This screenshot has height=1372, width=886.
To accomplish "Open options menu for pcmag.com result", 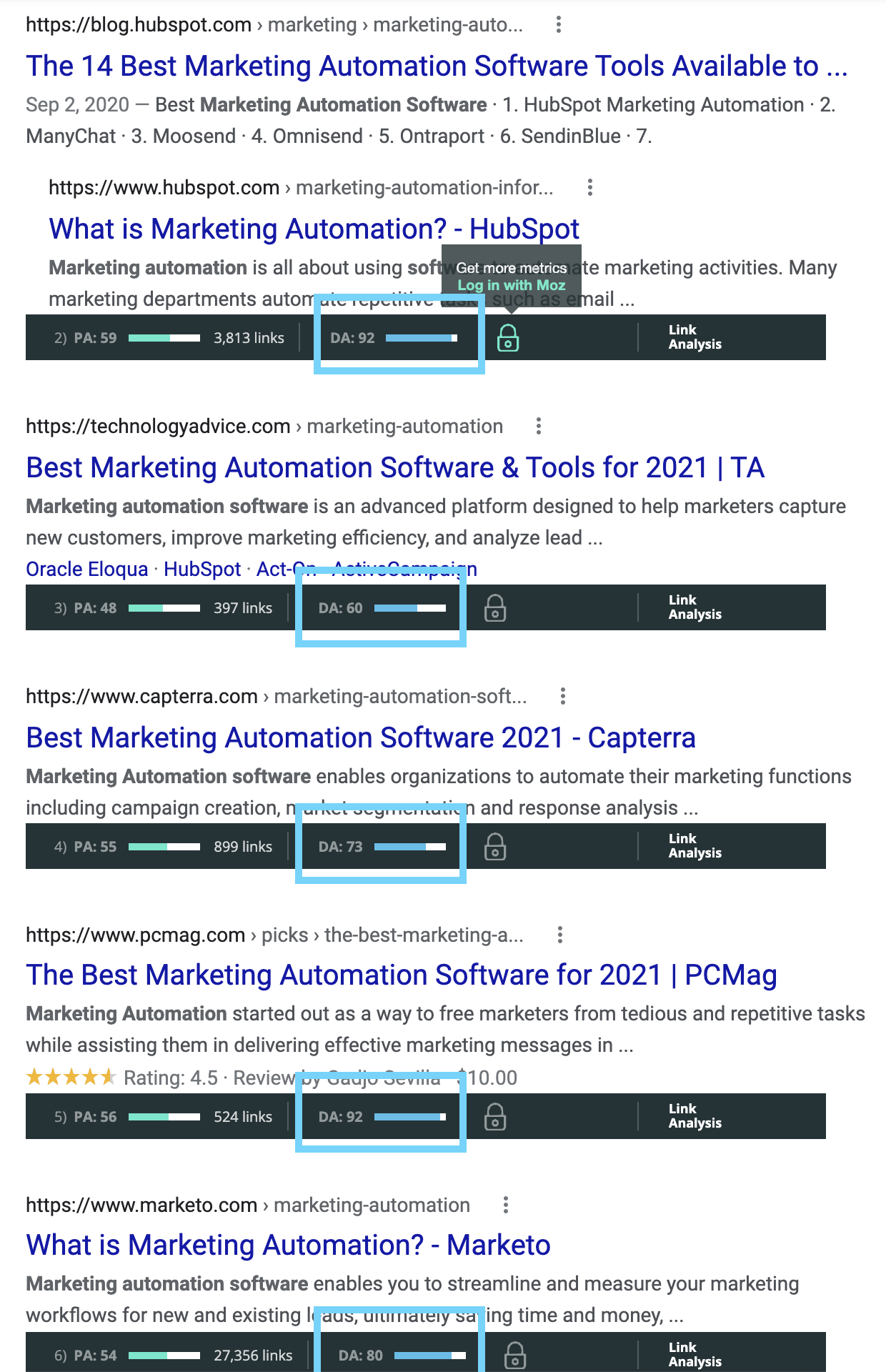I will point(560,935).
